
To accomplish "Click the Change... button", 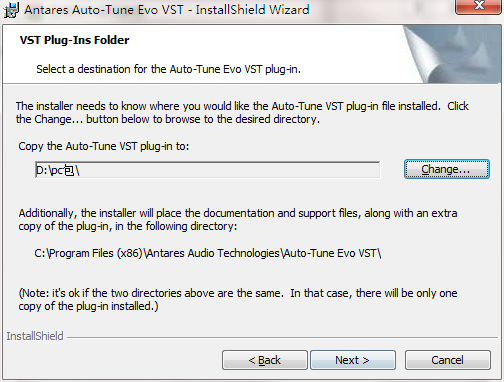I will pos(447,169).
